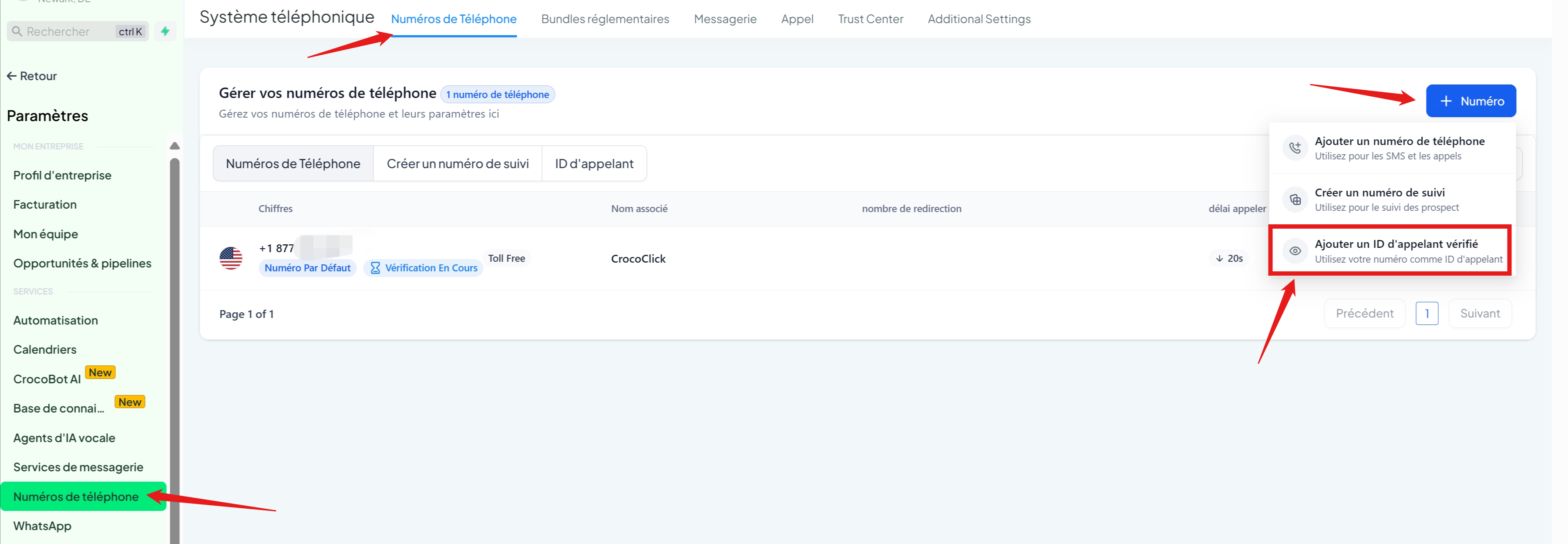The image size is (1568, 544).
Task: Click the nombre de redirection column header
Action: point(911,209)
